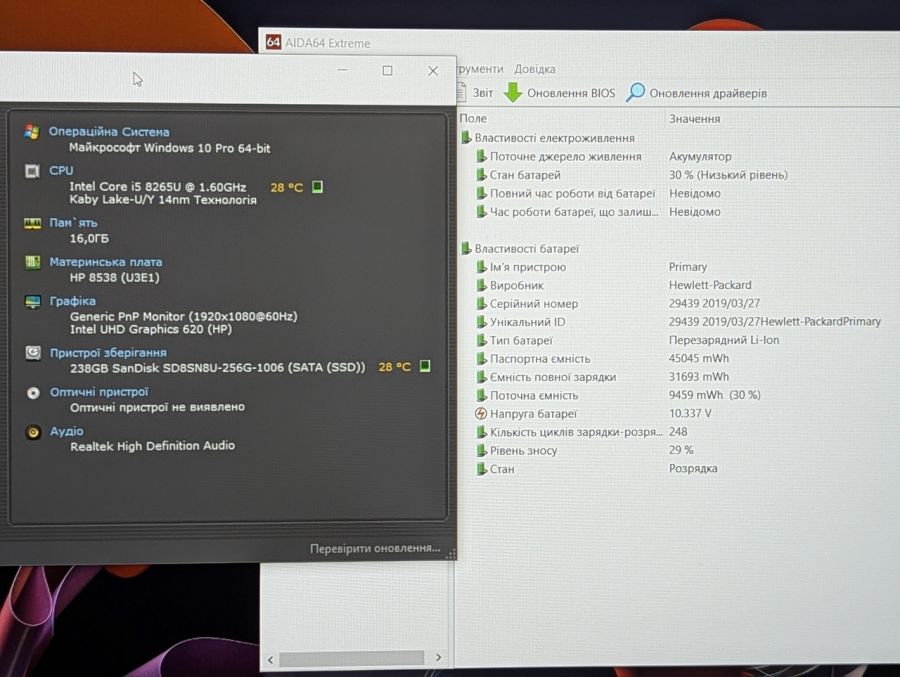Click the Оновлення драйверів label text

[708, 93]
